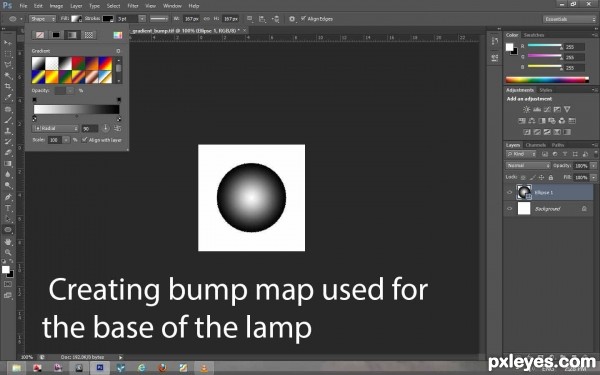The image size is (600, 375).
Task: Click the Fill gradient swatch in options bar
Action: pyautogui.click(x=77, y=18)
